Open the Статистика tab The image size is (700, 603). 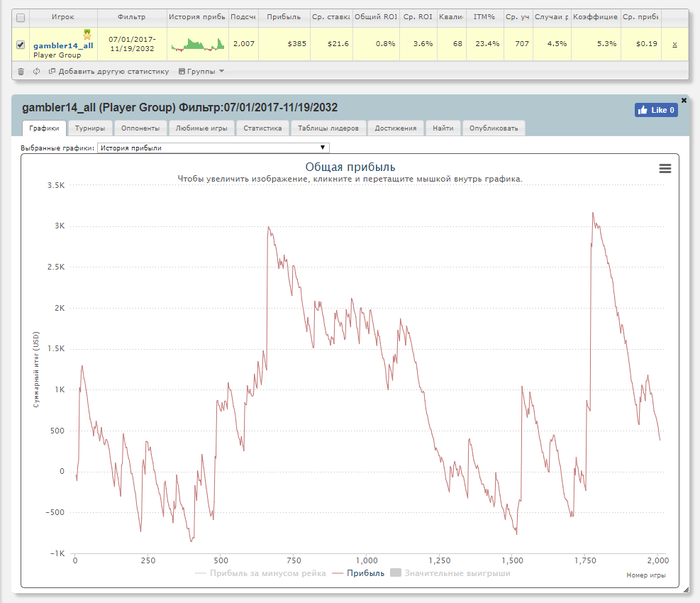pos(262,128)
